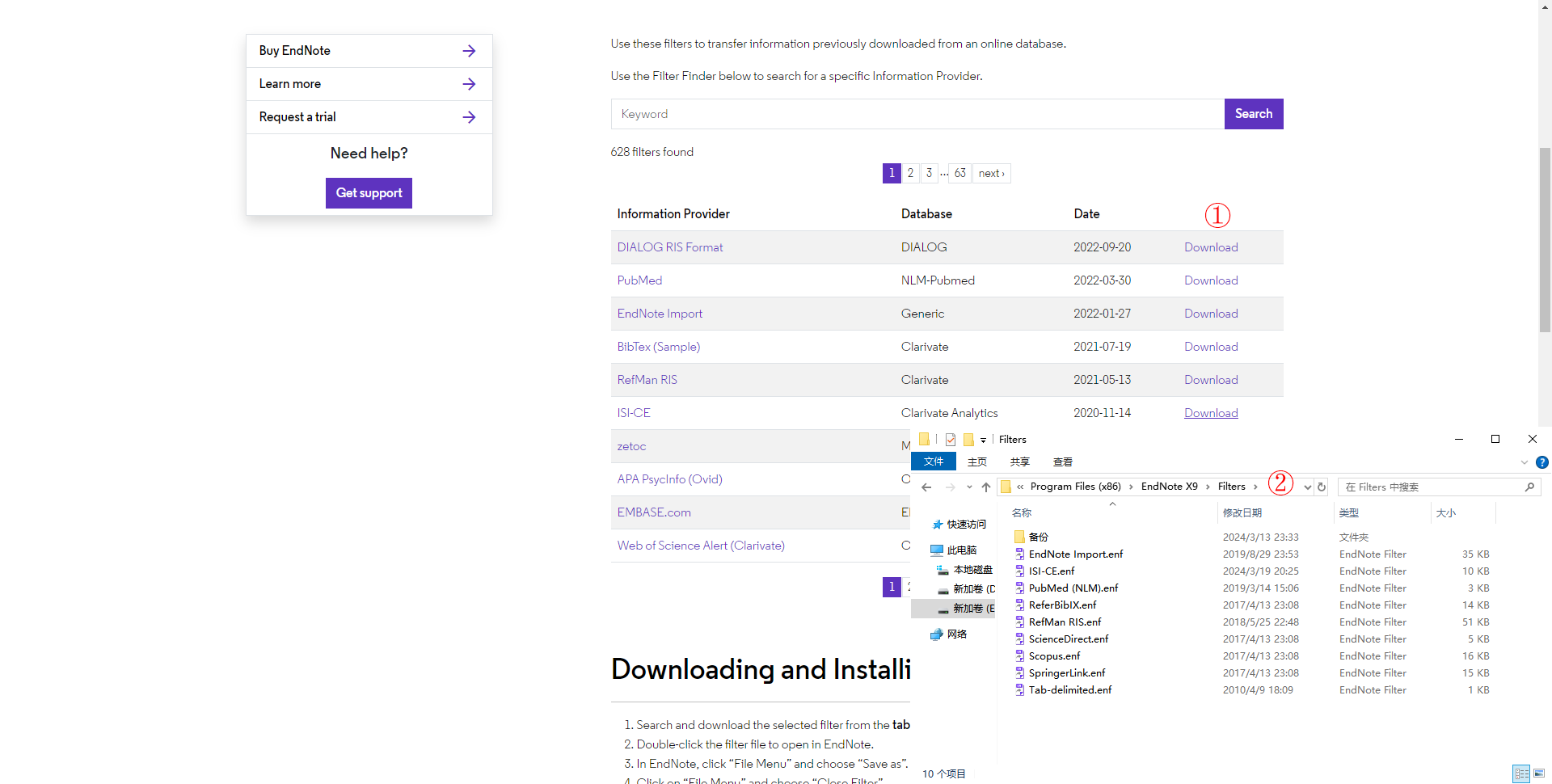Click the Quick access star icon in Explorer
This screenshot has height=784, width=1552.
coord(938,525)
